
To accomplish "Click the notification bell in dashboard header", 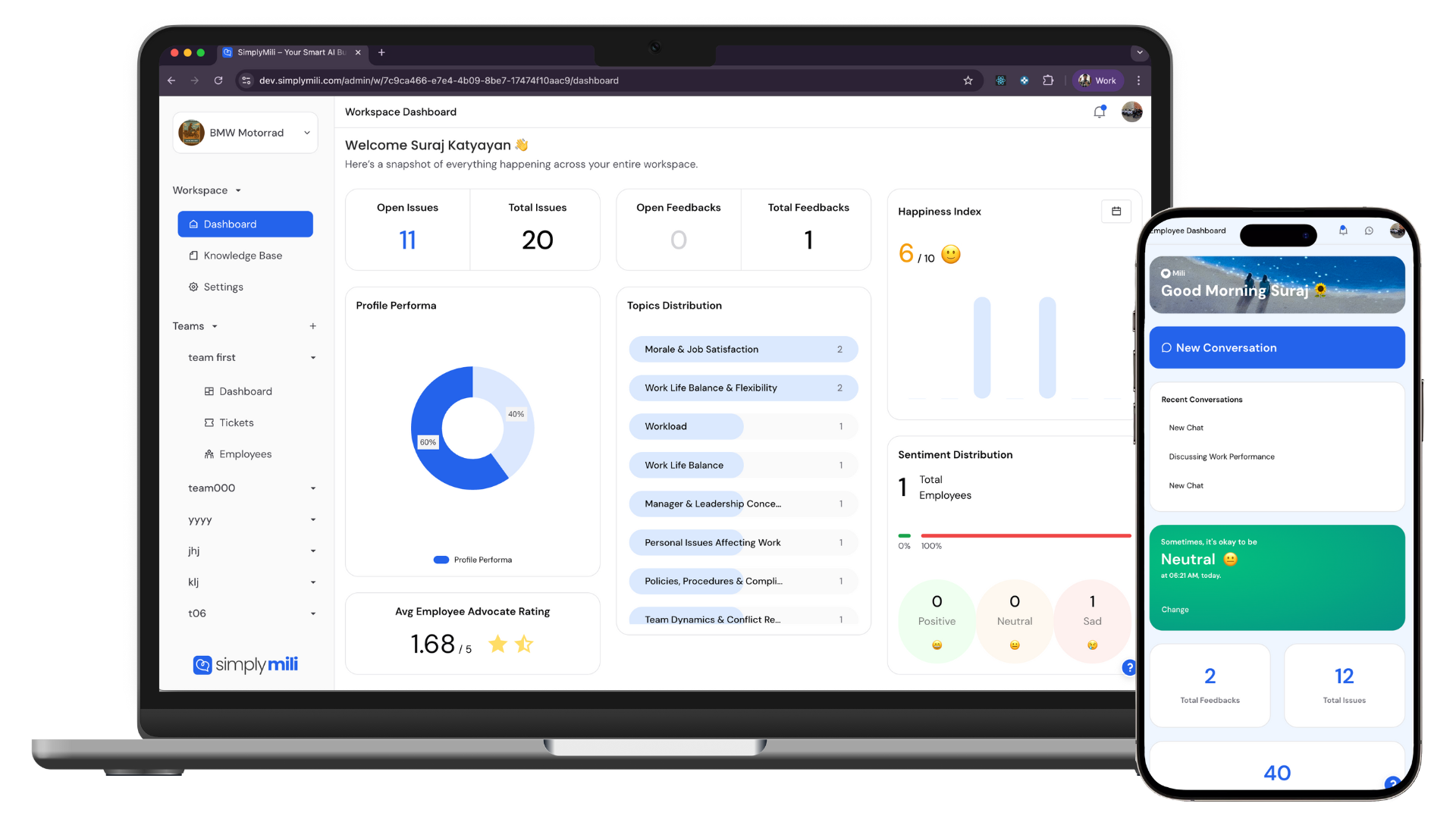I will click(x=1099, y=112).
